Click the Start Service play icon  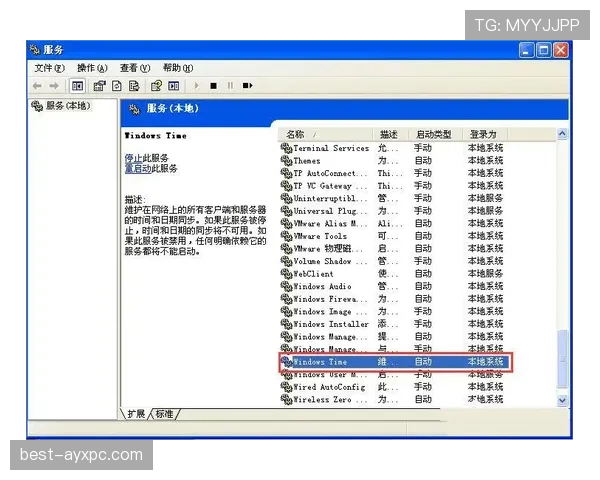click(196, 86)
